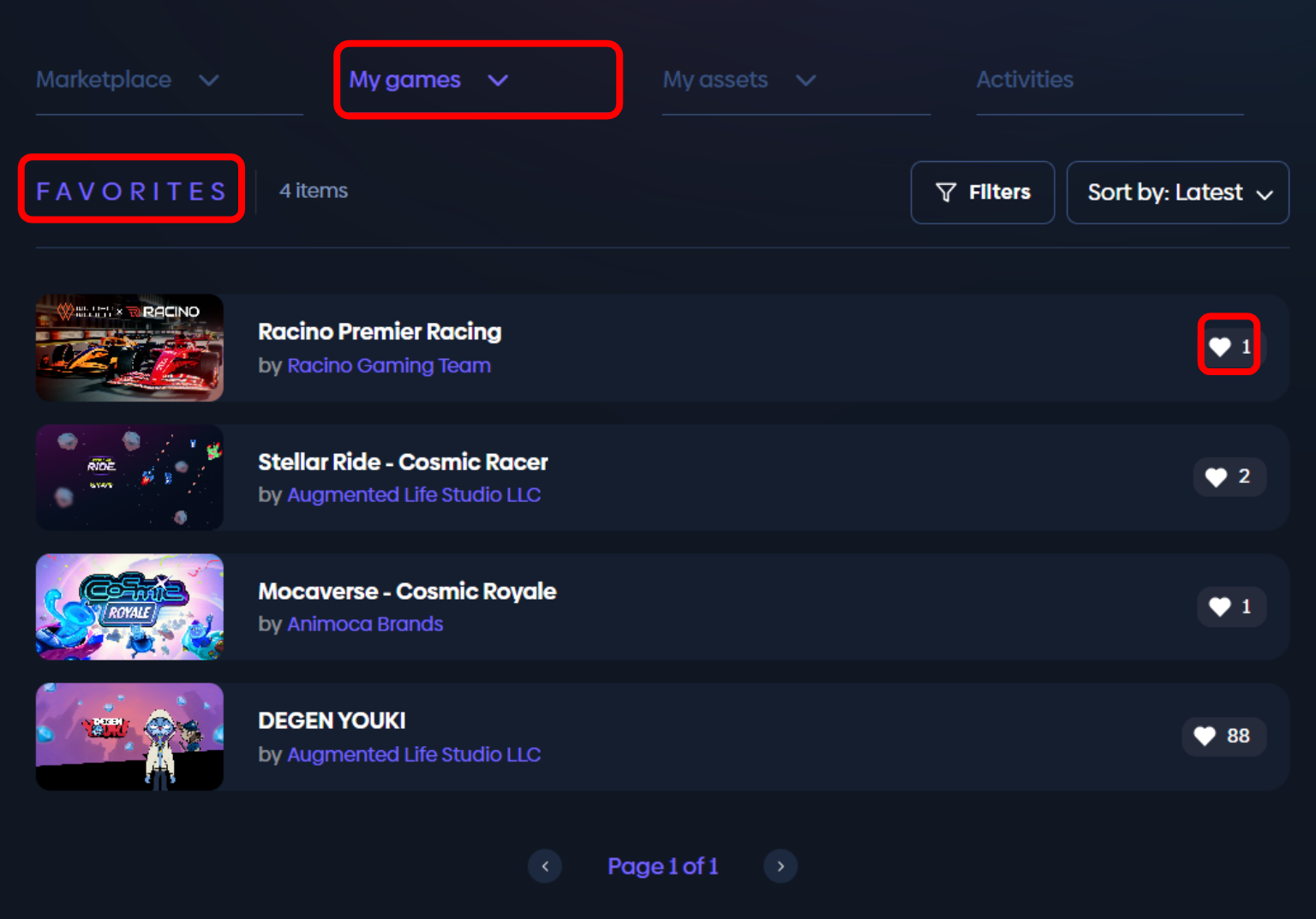The height and width of the screenshot is (919, 1316).
Task: Expand the My games dropdown chevron
Action: click(498, 81)
